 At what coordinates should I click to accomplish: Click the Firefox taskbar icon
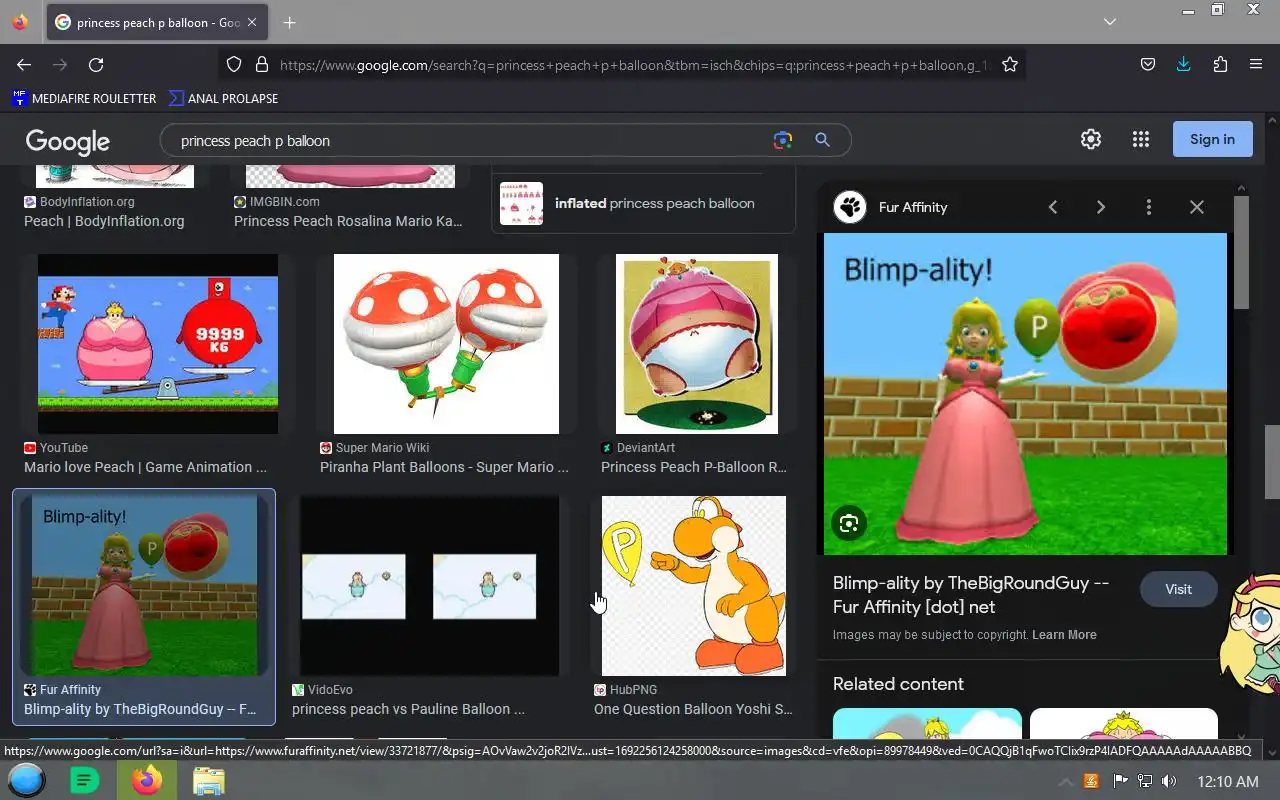click(147, 781)
